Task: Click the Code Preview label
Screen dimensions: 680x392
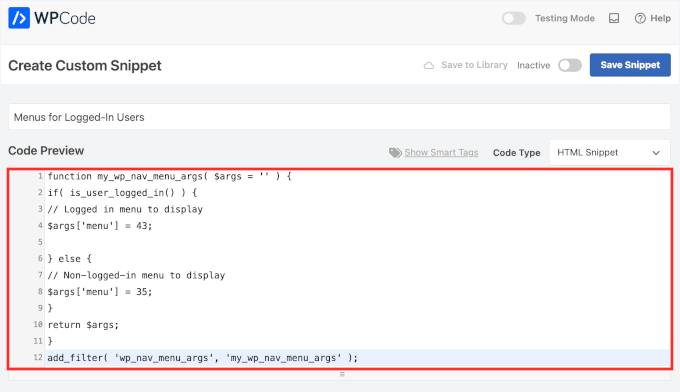Action: [x=46, y=150]
